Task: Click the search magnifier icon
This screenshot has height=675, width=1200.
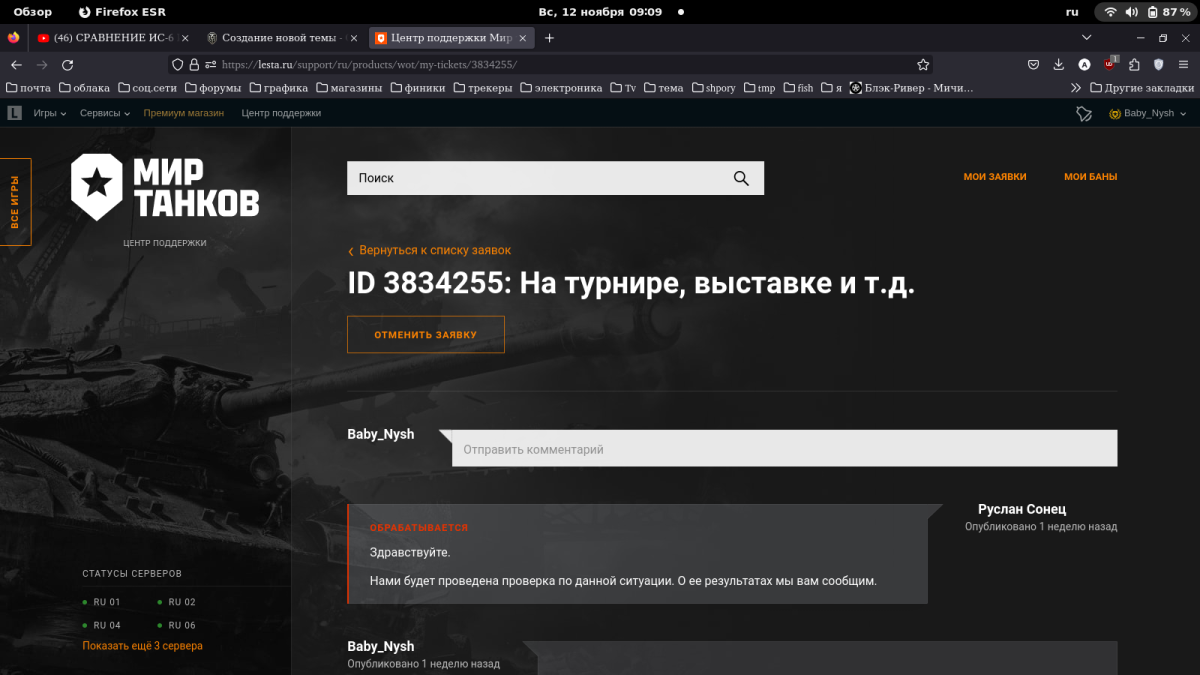Action: point(741,178)
